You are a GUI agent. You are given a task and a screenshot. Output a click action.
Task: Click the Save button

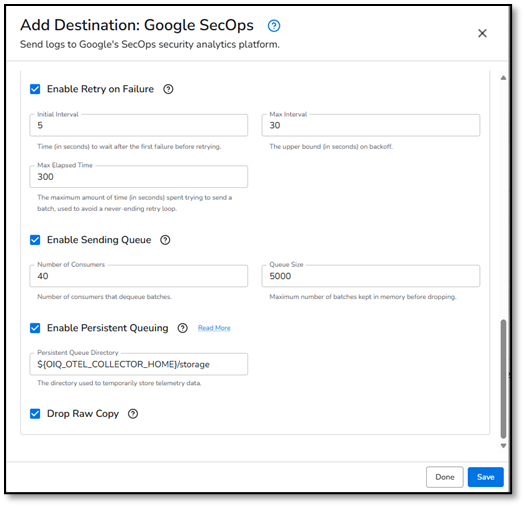pyautogui.click(x=485, y=477)
